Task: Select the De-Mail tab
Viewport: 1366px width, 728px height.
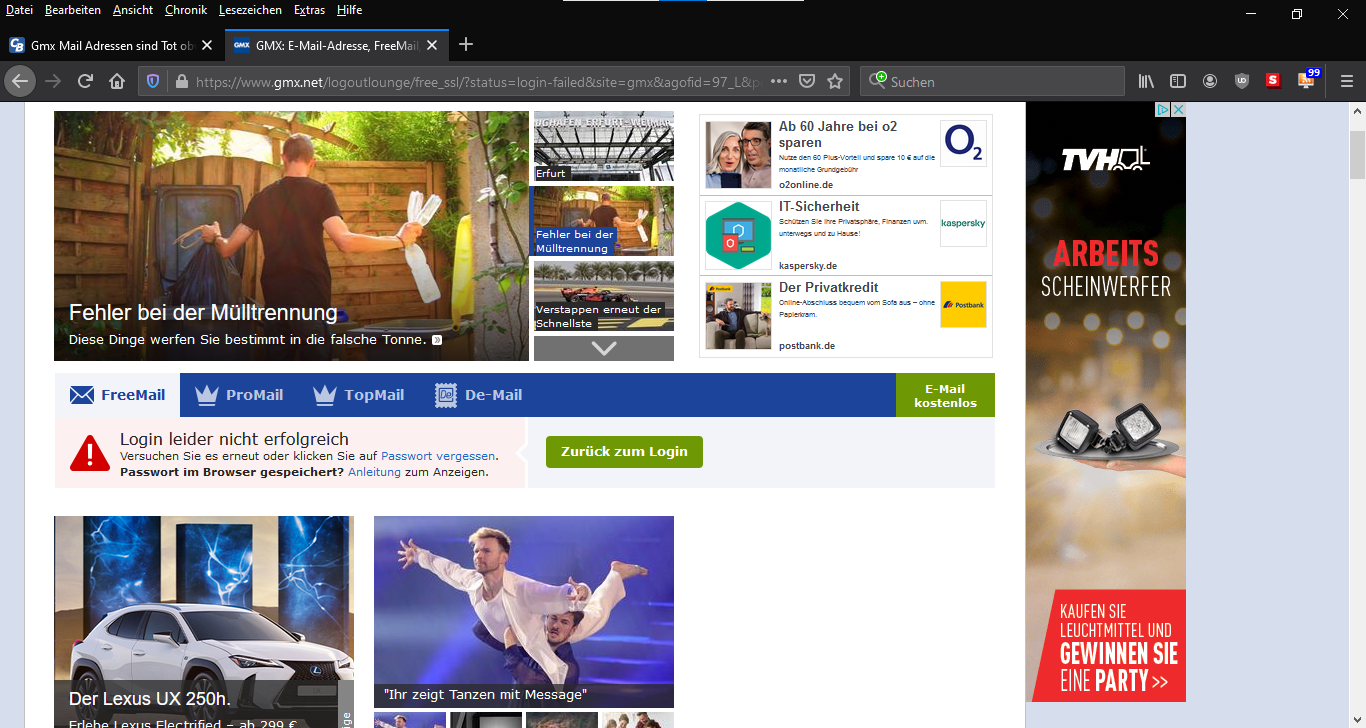Action: tap(479, 395)
